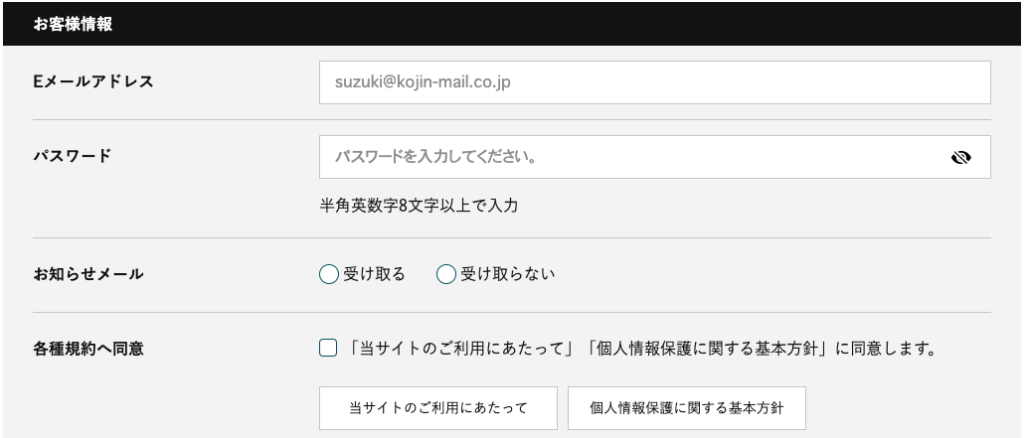Click the に同意します。 agreement text
Viewport: 1024px width, 438px height.
pos(890,350)
